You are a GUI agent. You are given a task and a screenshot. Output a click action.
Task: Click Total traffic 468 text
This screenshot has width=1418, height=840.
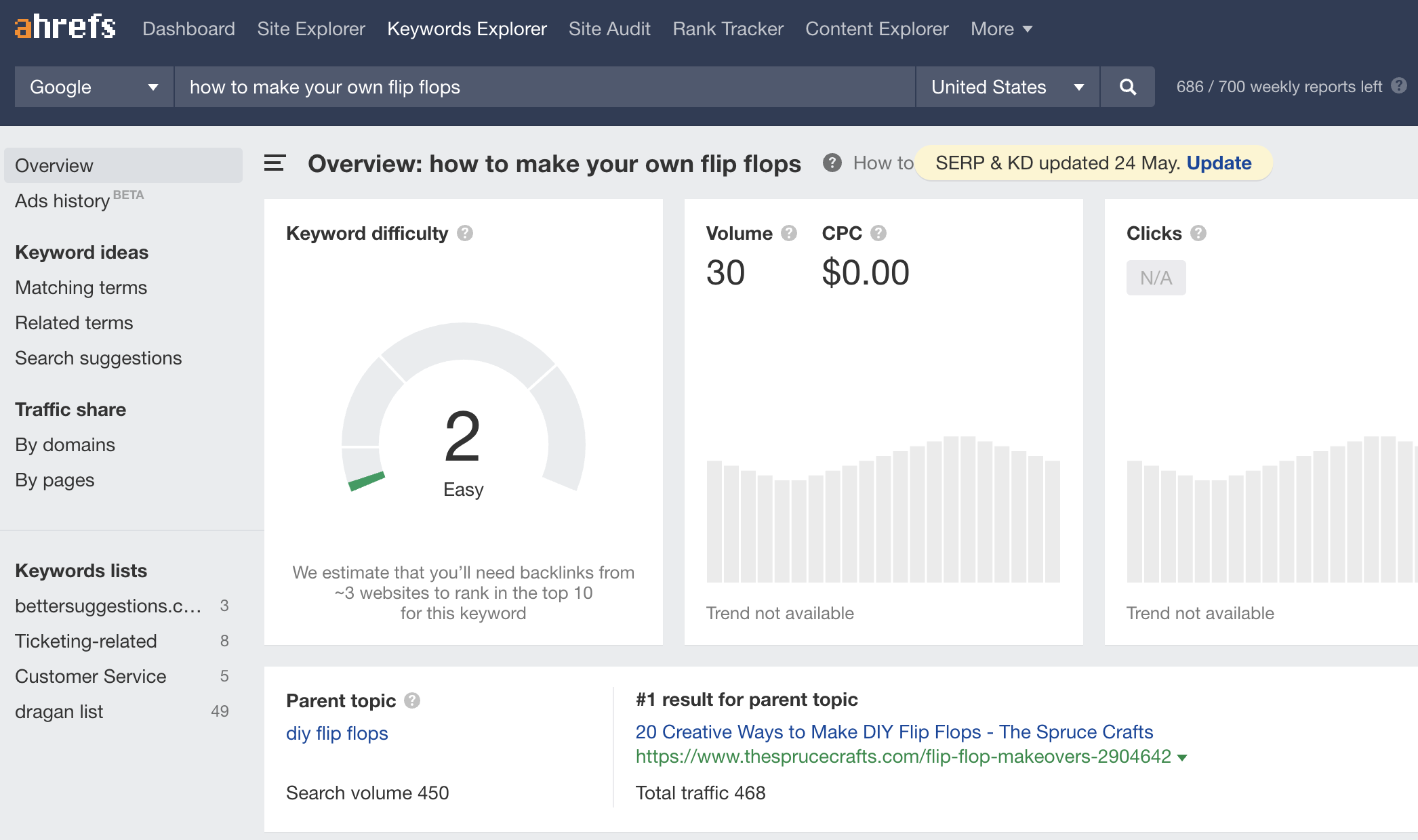point(700,793)
